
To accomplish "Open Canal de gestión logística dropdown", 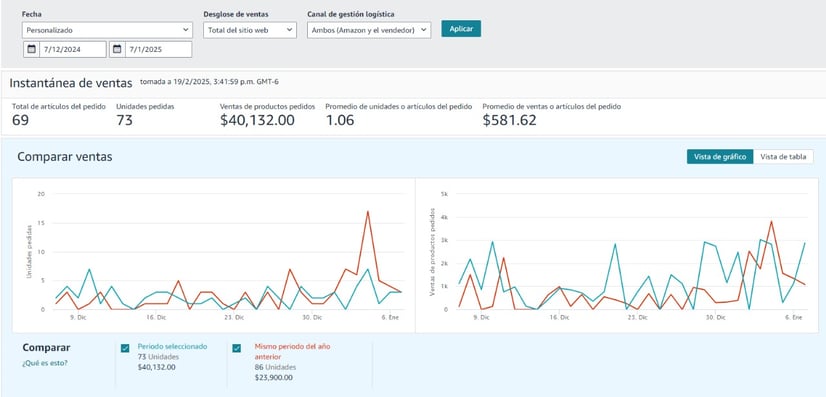I will coord(369,30).
